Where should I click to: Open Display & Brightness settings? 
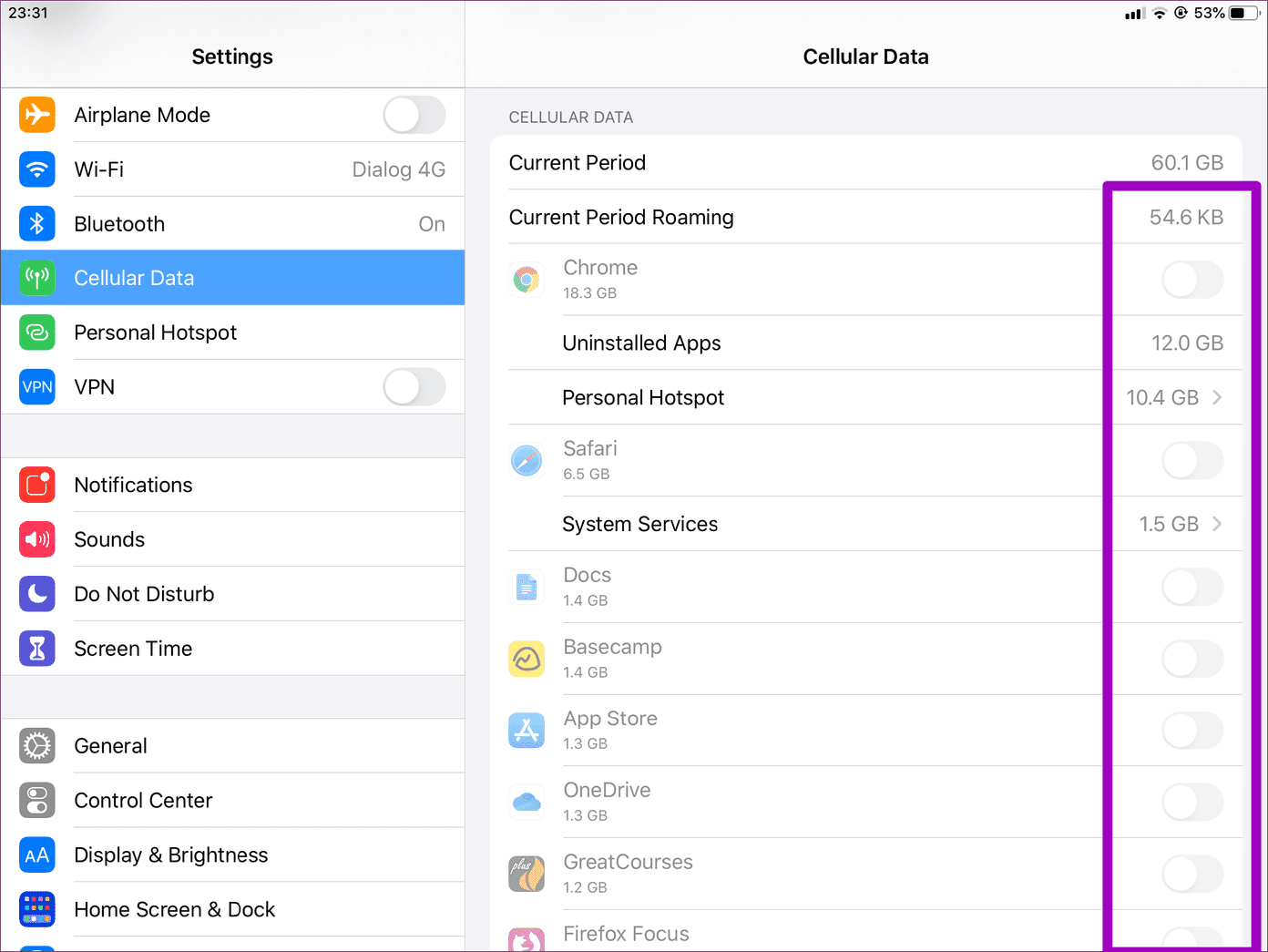233,855
